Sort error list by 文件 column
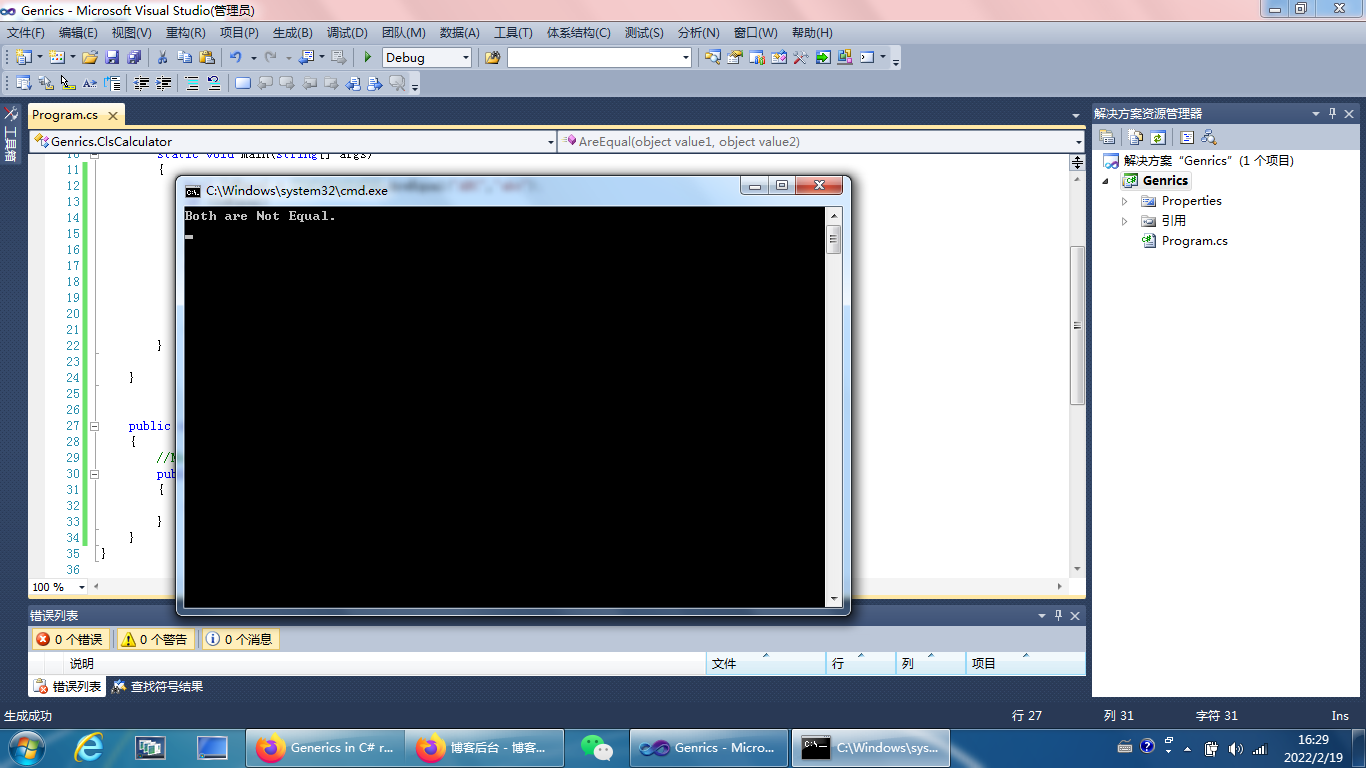Viewport: 1366px width, 768px height. click(766, 663)
